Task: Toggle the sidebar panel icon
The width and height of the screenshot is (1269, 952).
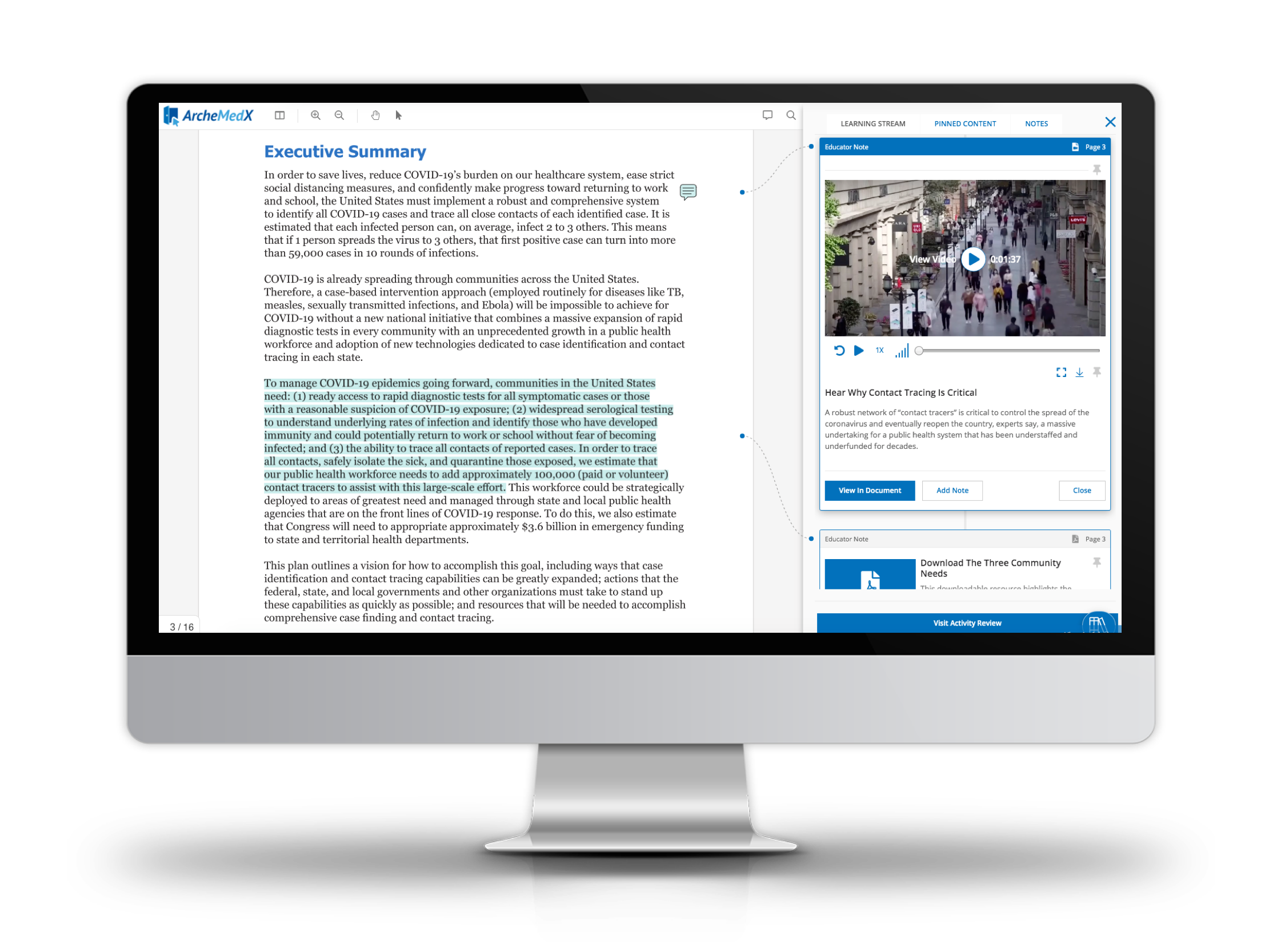Action: [x=280, y=115]
